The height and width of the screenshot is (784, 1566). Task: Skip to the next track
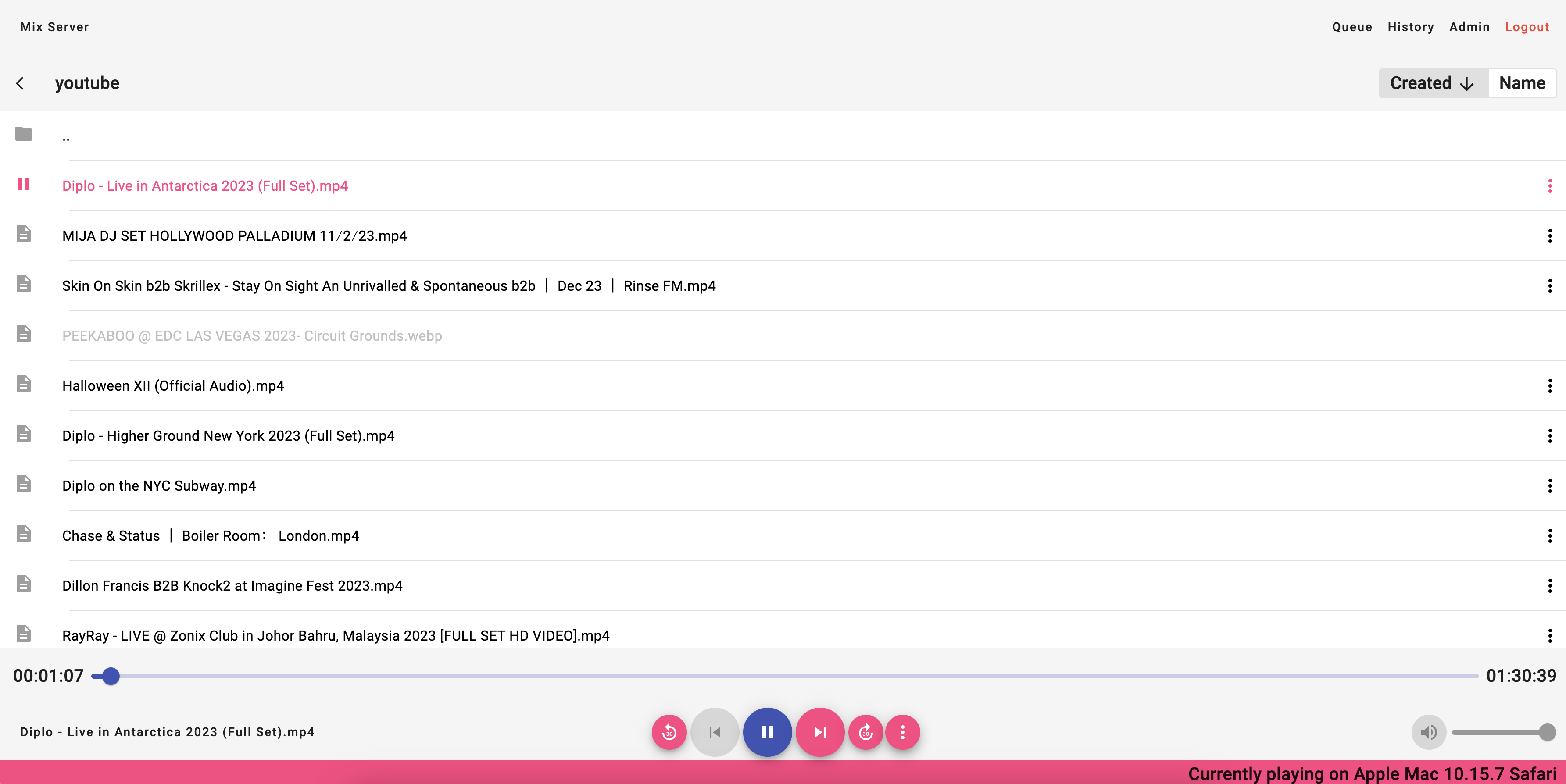(819, 732)
